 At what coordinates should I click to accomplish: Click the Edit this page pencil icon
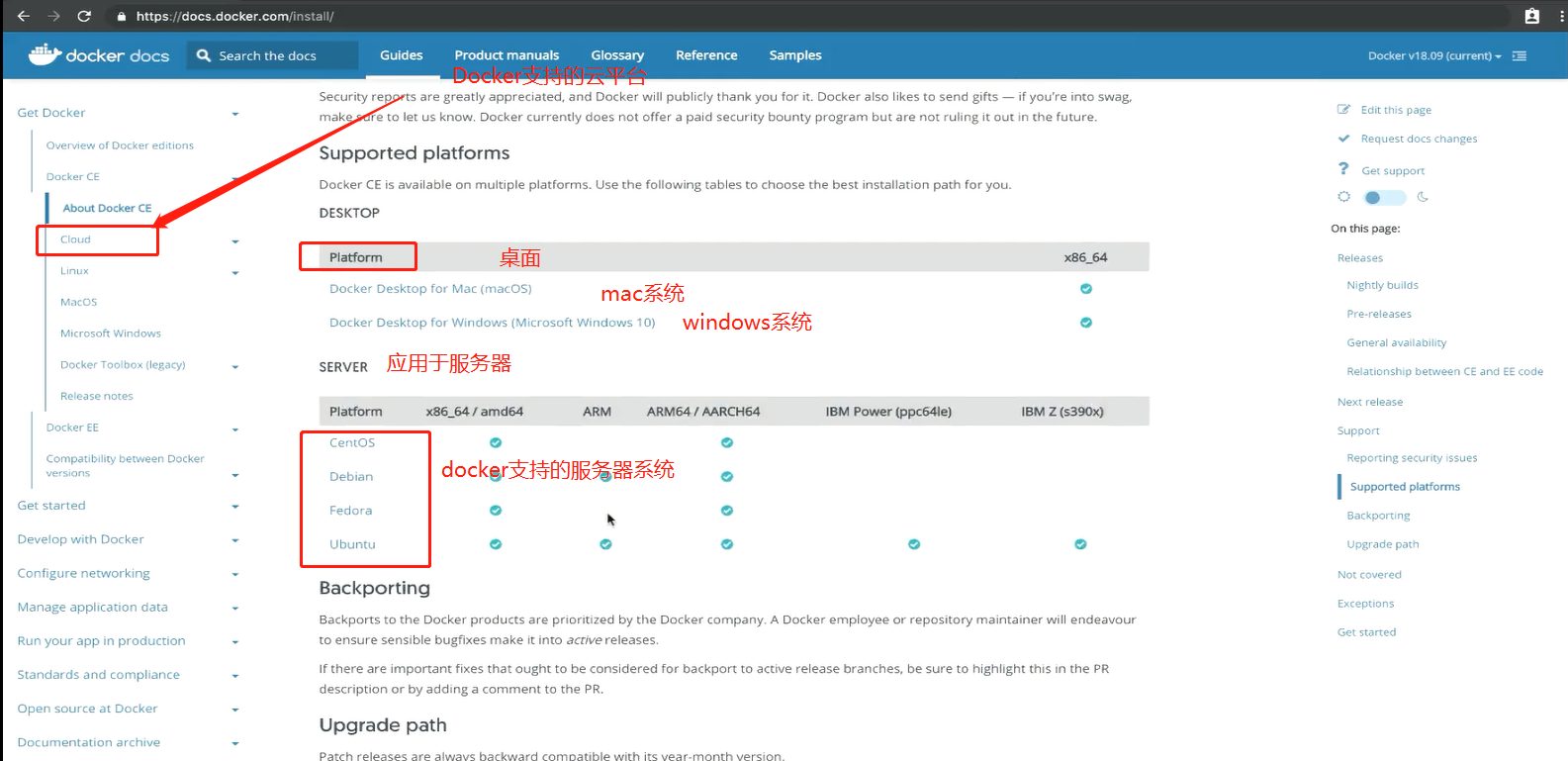1343,110
